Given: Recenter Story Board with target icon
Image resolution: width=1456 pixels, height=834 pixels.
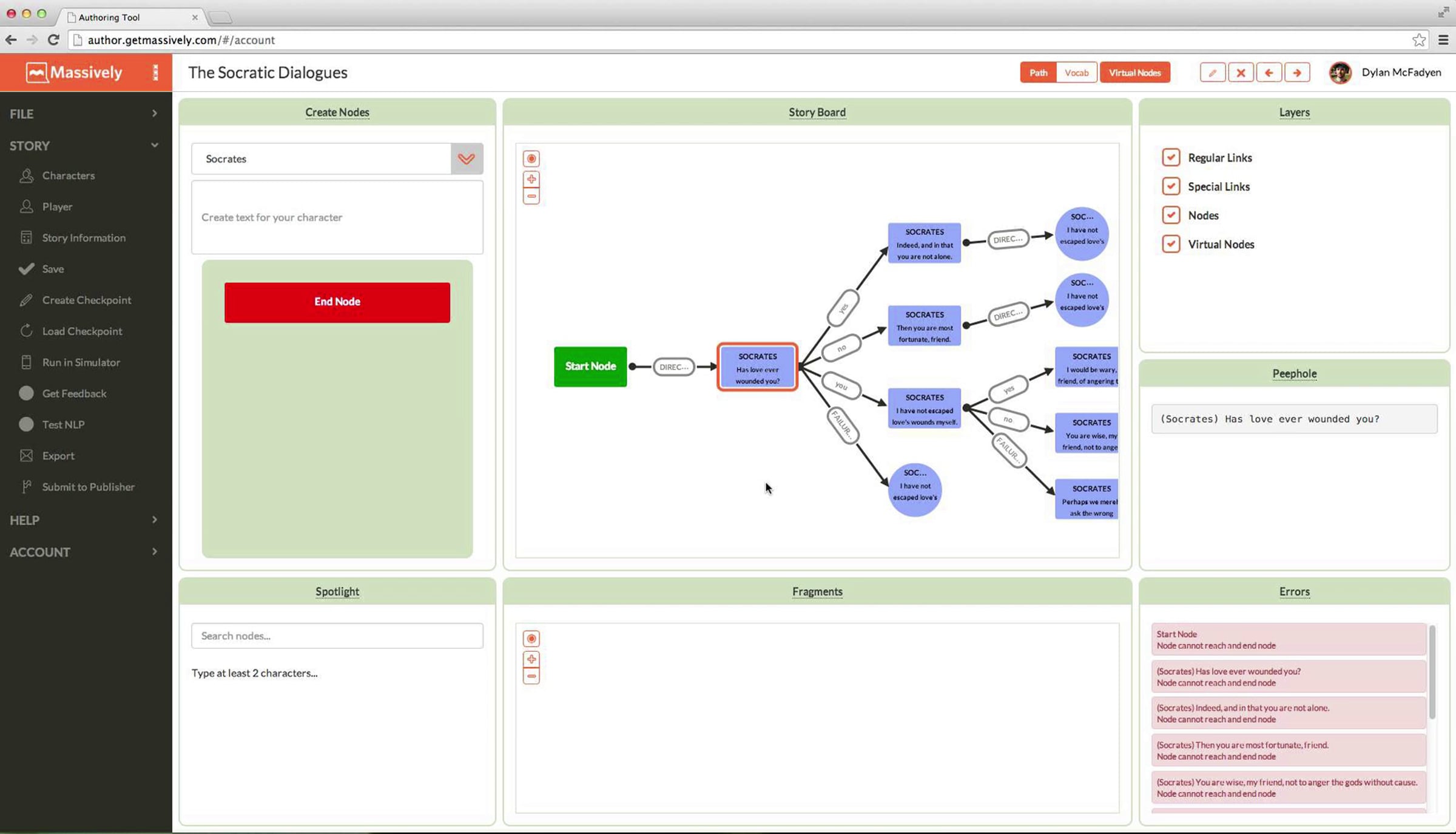Looking at the screenshot, I should pyautogui.click(x=531, y=158).
